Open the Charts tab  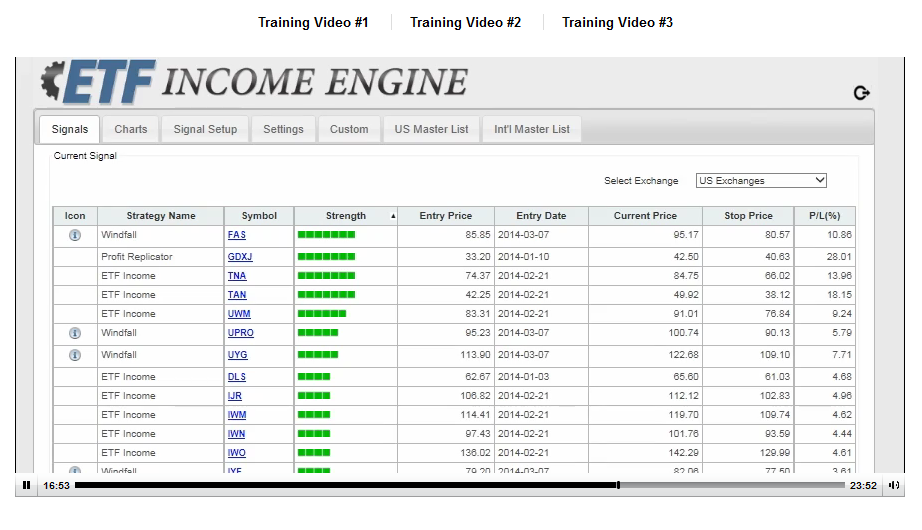tap(131, 129)
